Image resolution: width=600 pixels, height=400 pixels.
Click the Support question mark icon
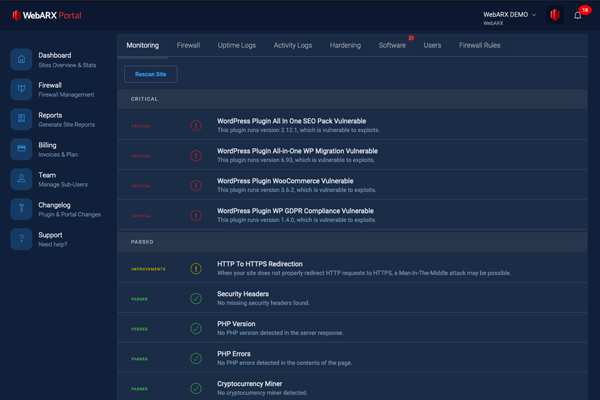21,239
